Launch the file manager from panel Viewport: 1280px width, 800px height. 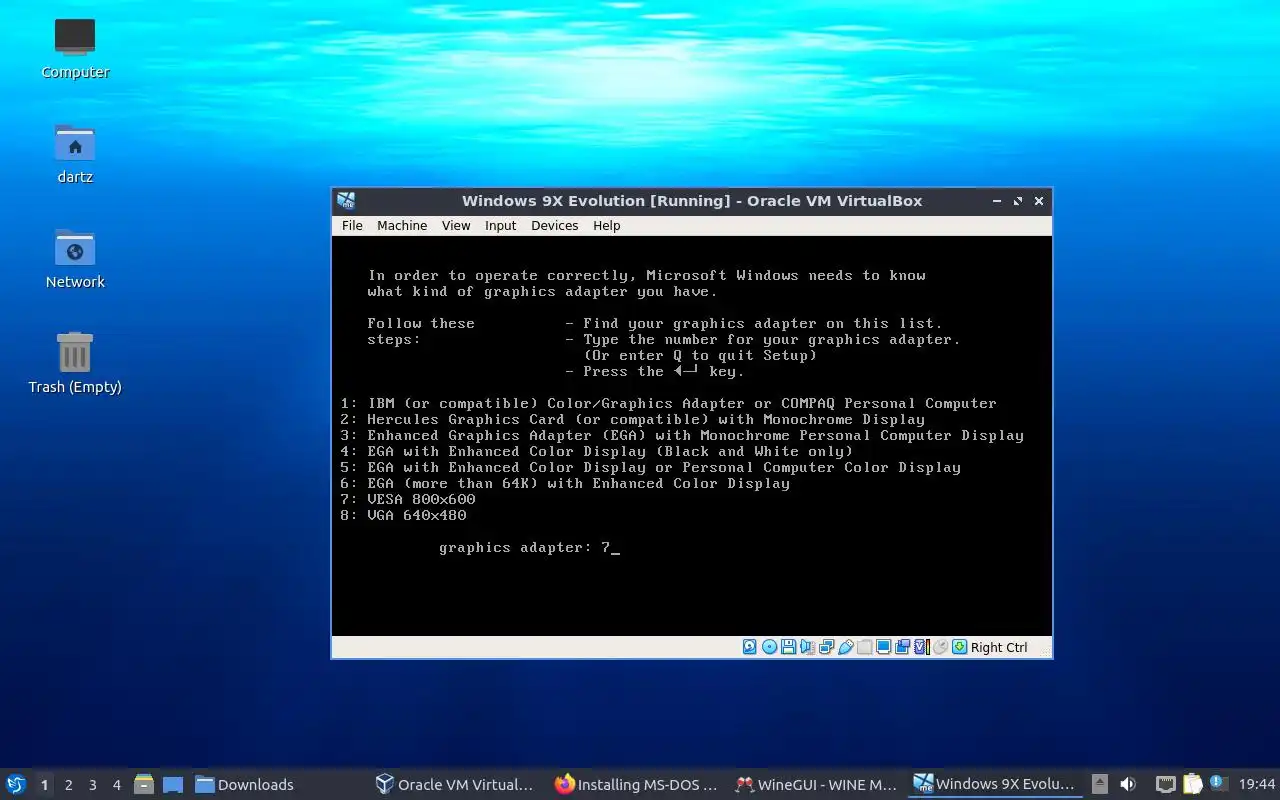coord(144,784)
